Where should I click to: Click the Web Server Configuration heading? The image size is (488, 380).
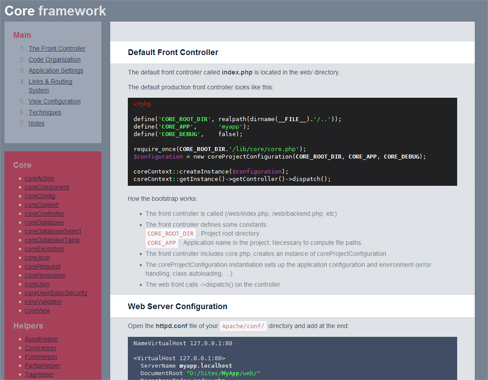point(177,306)
